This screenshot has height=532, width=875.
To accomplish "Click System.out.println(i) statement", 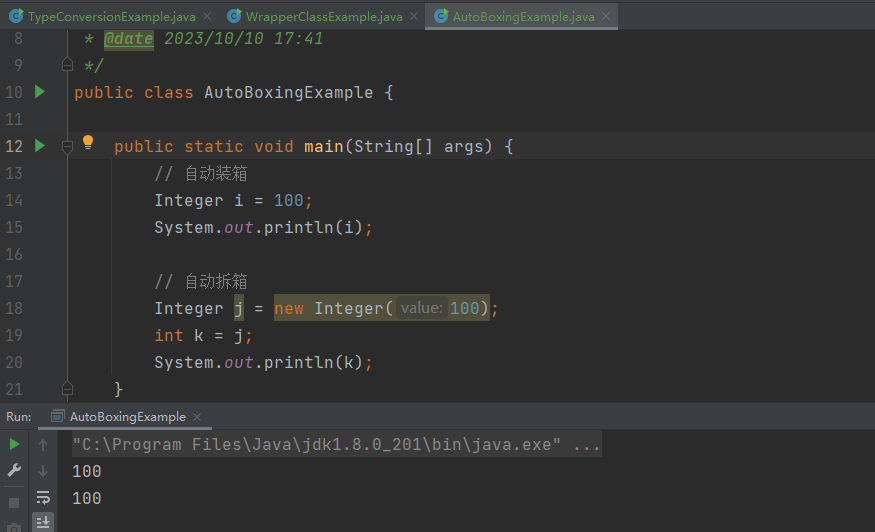I will pyautogui.click(x=263, y=228).
